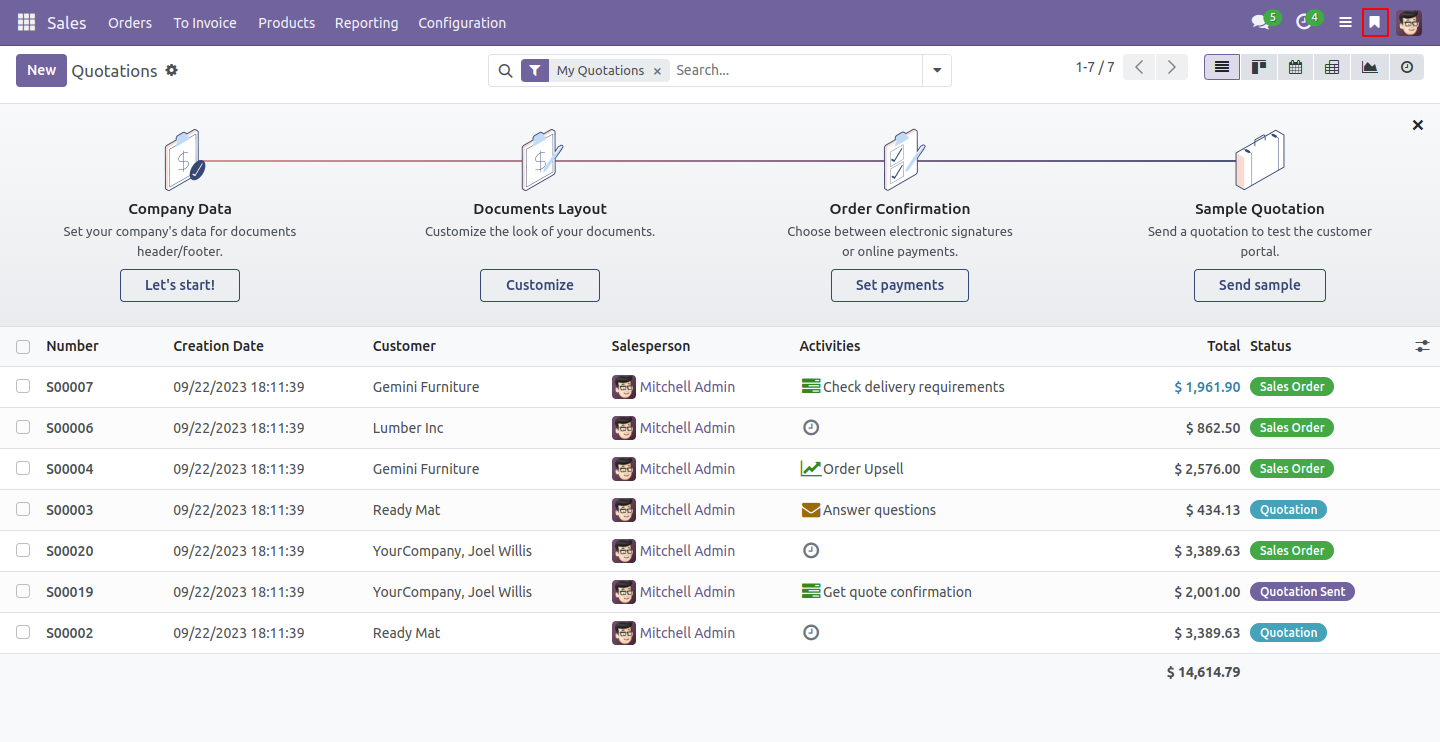Image resolution: width=1440 pixels, height=742 pixels.
Task: Click the Documents Layout step icon
Action: [541, 160]
